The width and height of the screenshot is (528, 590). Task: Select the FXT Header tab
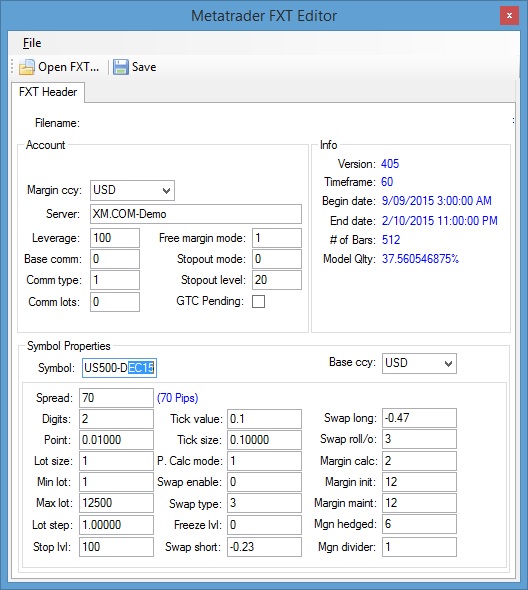(x=48, y=92)
